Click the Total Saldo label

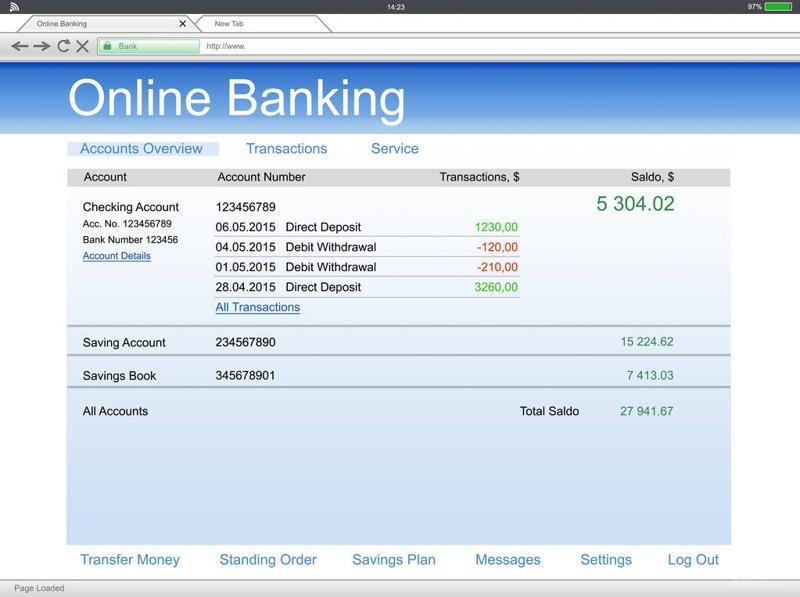549,411
